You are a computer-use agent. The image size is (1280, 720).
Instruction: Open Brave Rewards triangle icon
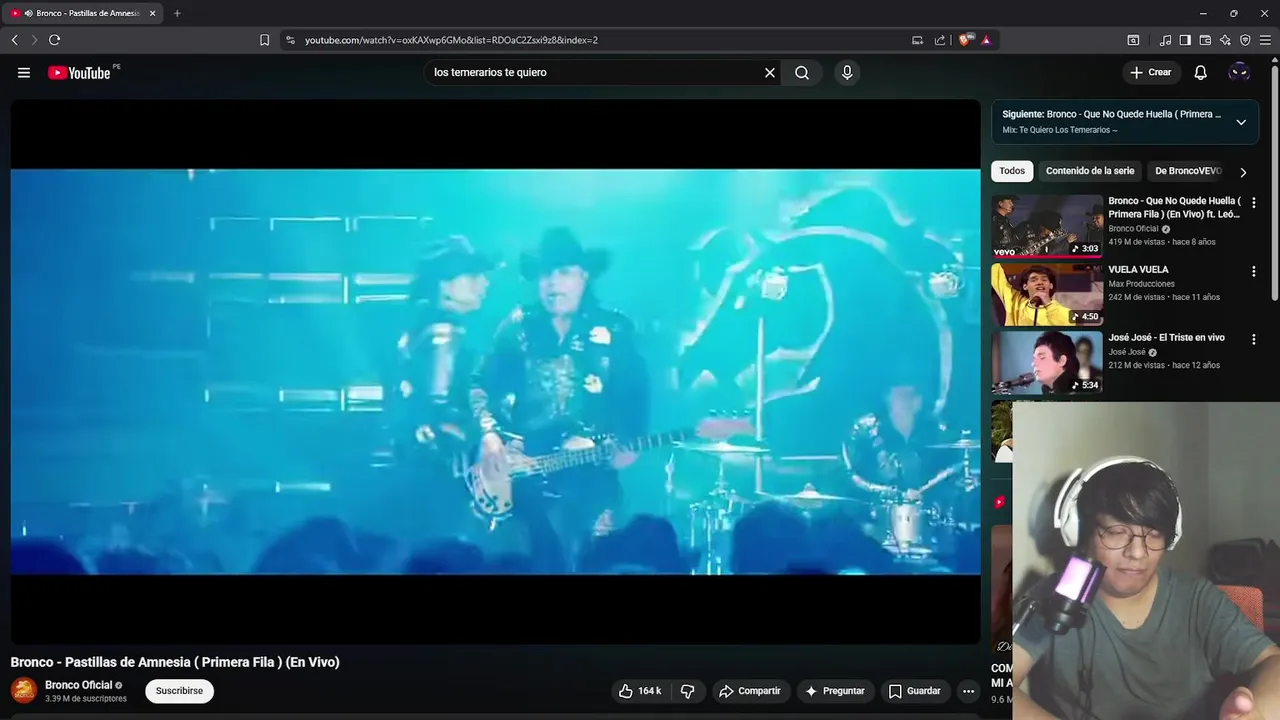coord(986,40)
